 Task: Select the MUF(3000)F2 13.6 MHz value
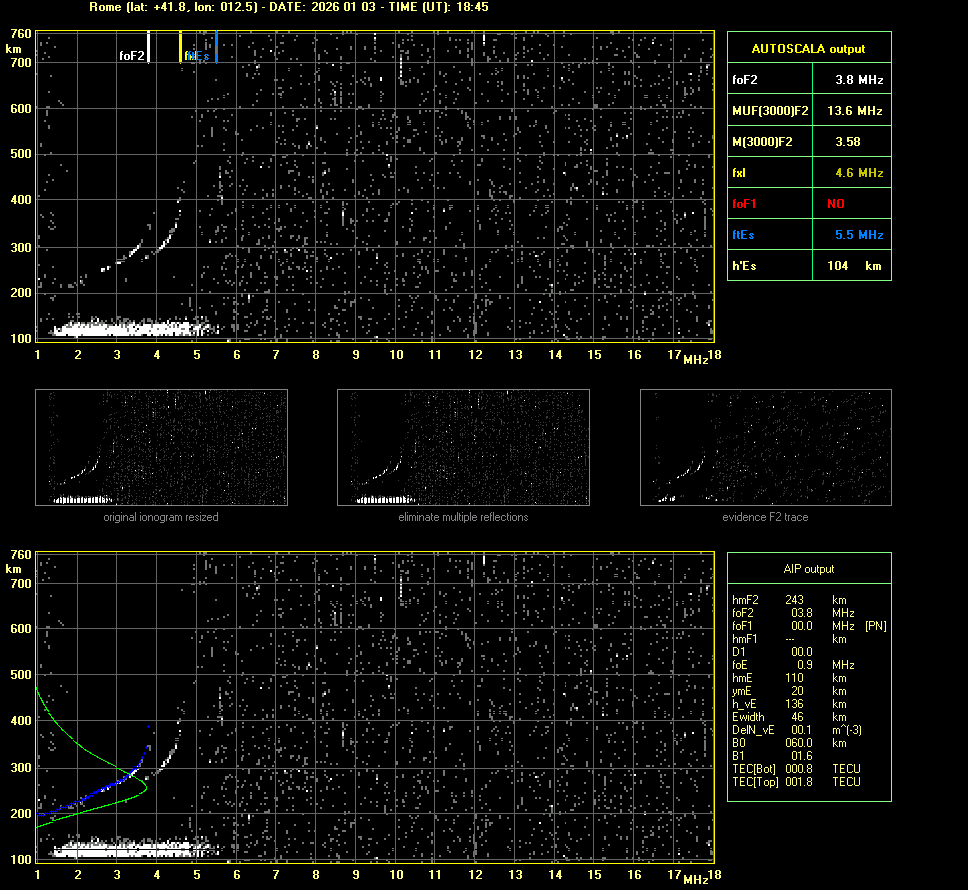(858, 110)
